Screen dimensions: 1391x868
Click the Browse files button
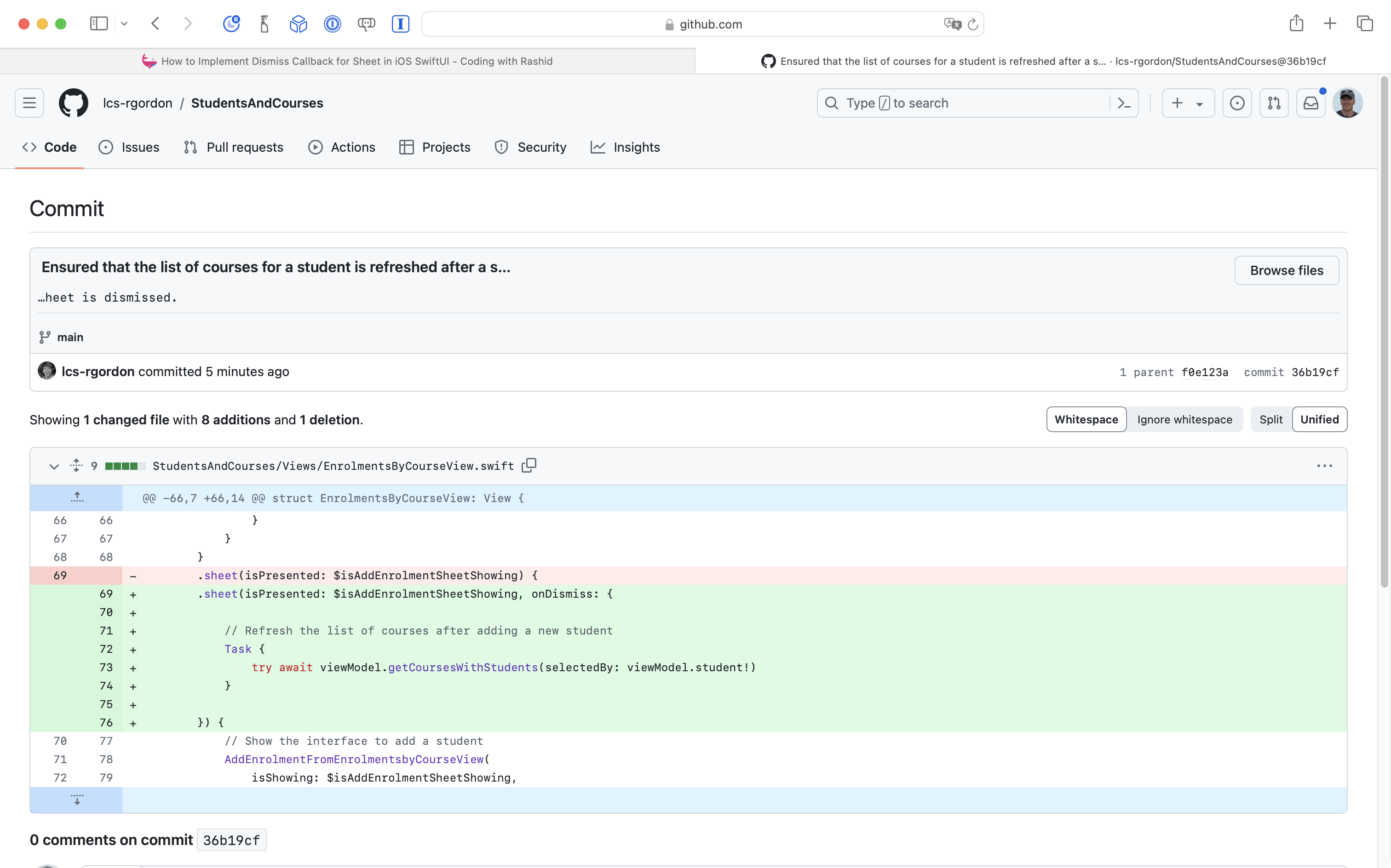click(x=1286, y=270)
